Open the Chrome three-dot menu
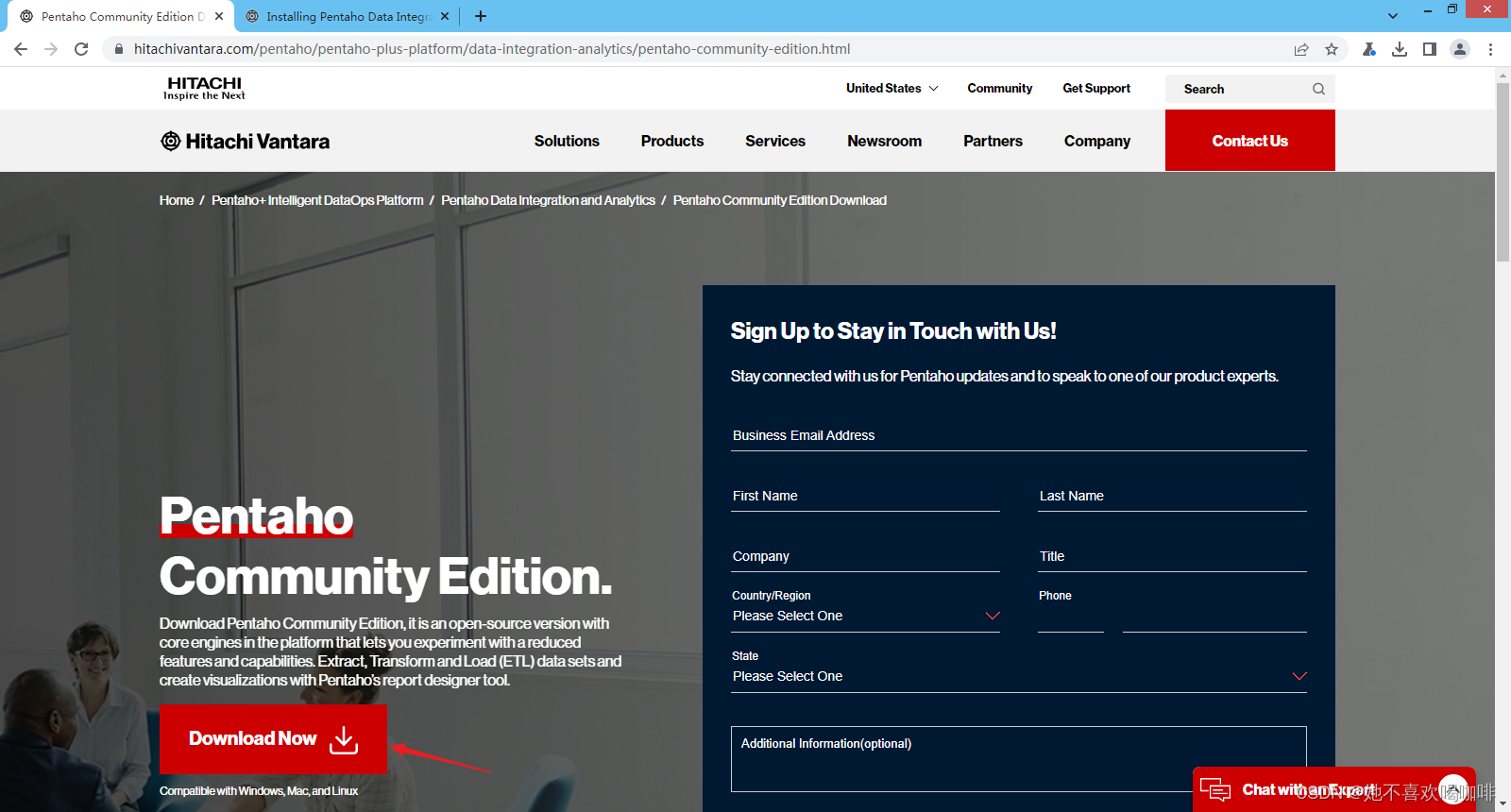 click(1490, 49)
